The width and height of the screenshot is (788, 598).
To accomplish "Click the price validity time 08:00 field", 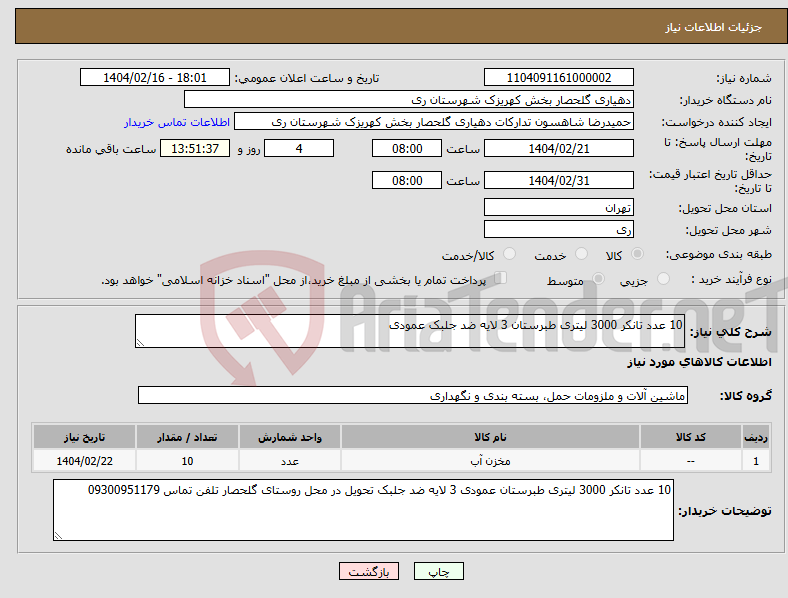I will [x=407, y=180].
